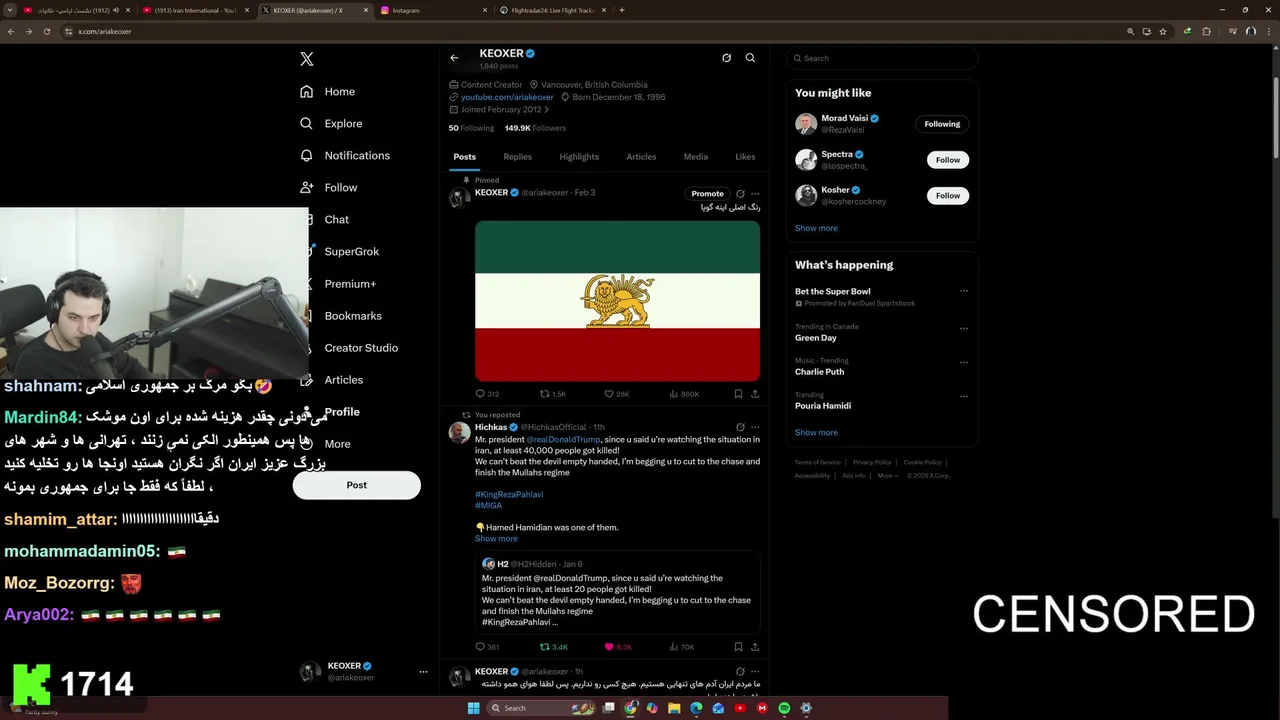The height and width of the screenshot is (720, 1280).
Task: Bookmark the pinned flag post
Action: point(738,394)
